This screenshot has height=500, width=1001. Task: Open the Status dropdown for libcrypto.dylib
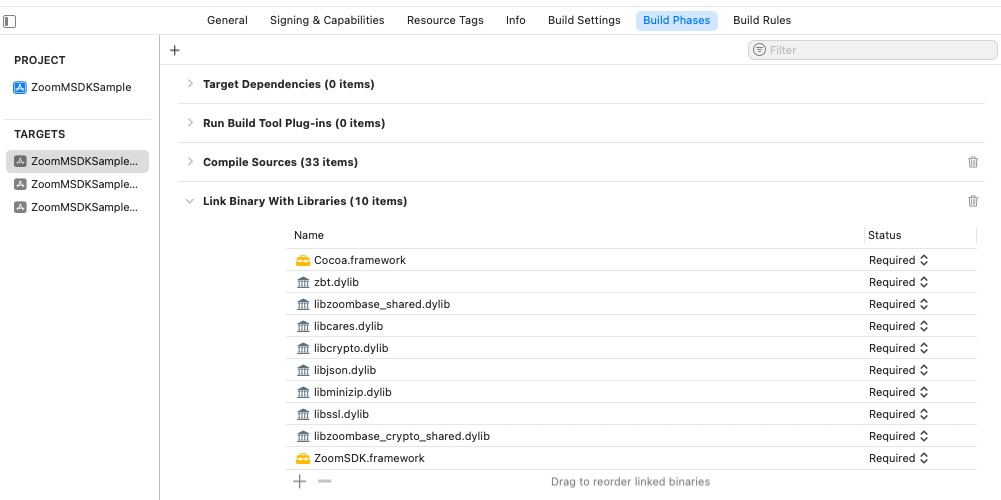(898, 349)
